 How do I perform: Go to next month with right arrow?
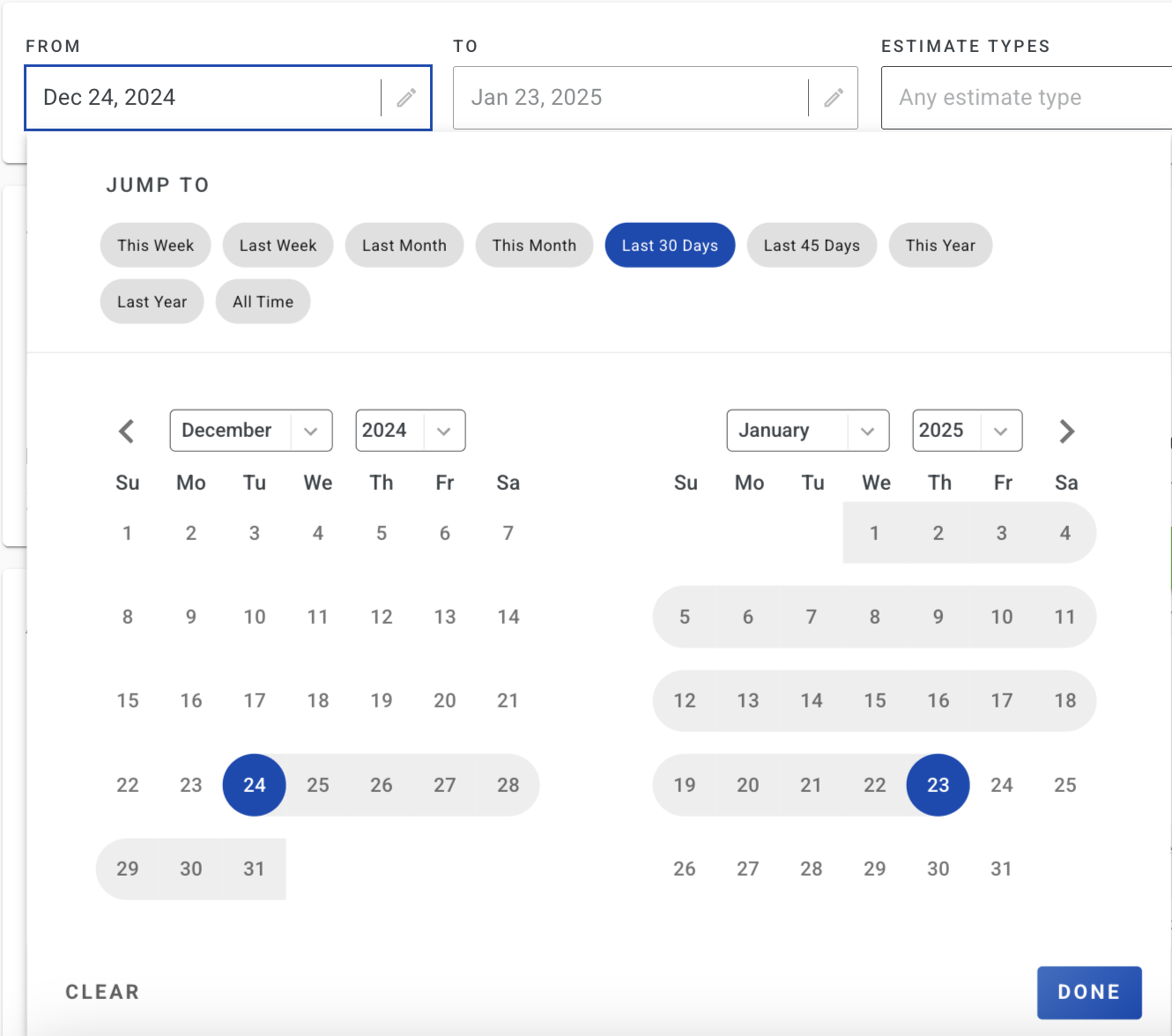(1066, 431)
